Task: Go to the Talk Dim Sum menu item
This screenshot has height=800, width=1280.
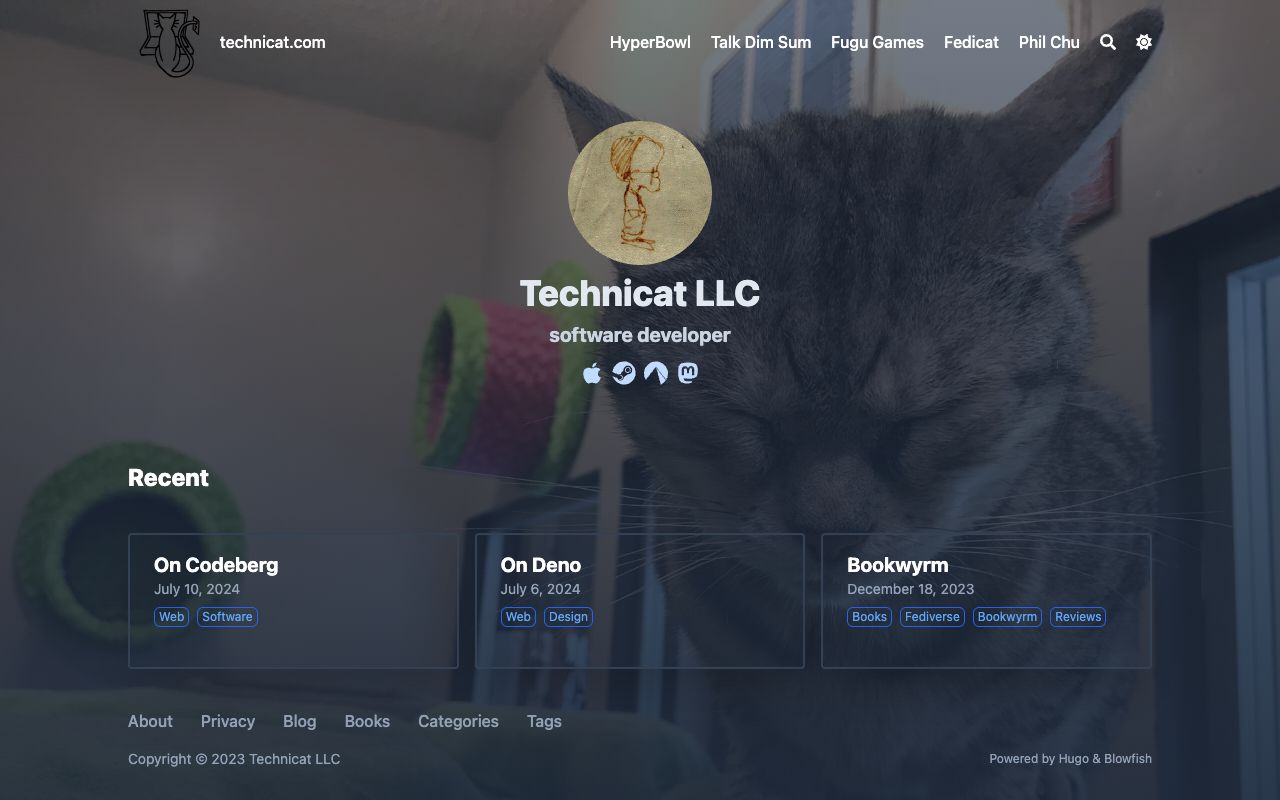Action: click(x=761, y=42)
